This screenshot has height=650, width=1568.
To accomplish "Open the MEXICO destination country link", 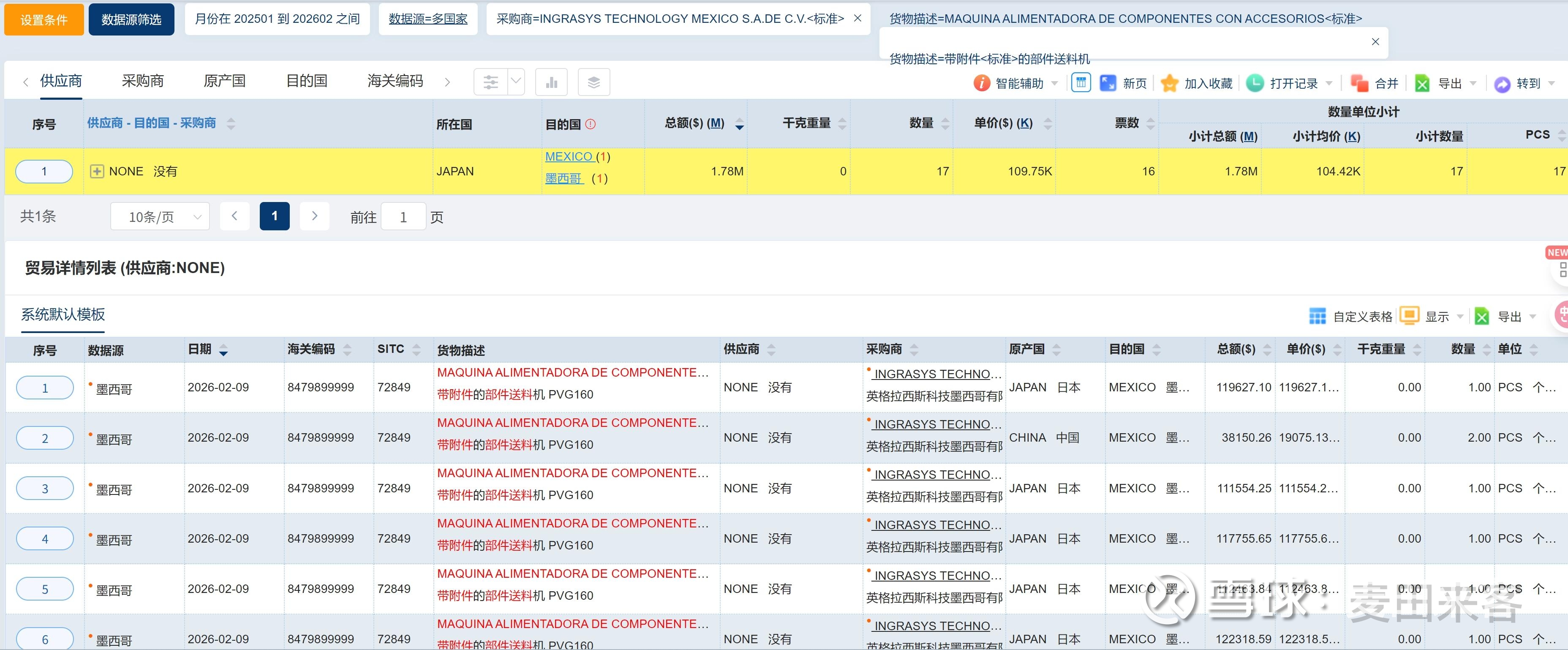I will [569, 156].
